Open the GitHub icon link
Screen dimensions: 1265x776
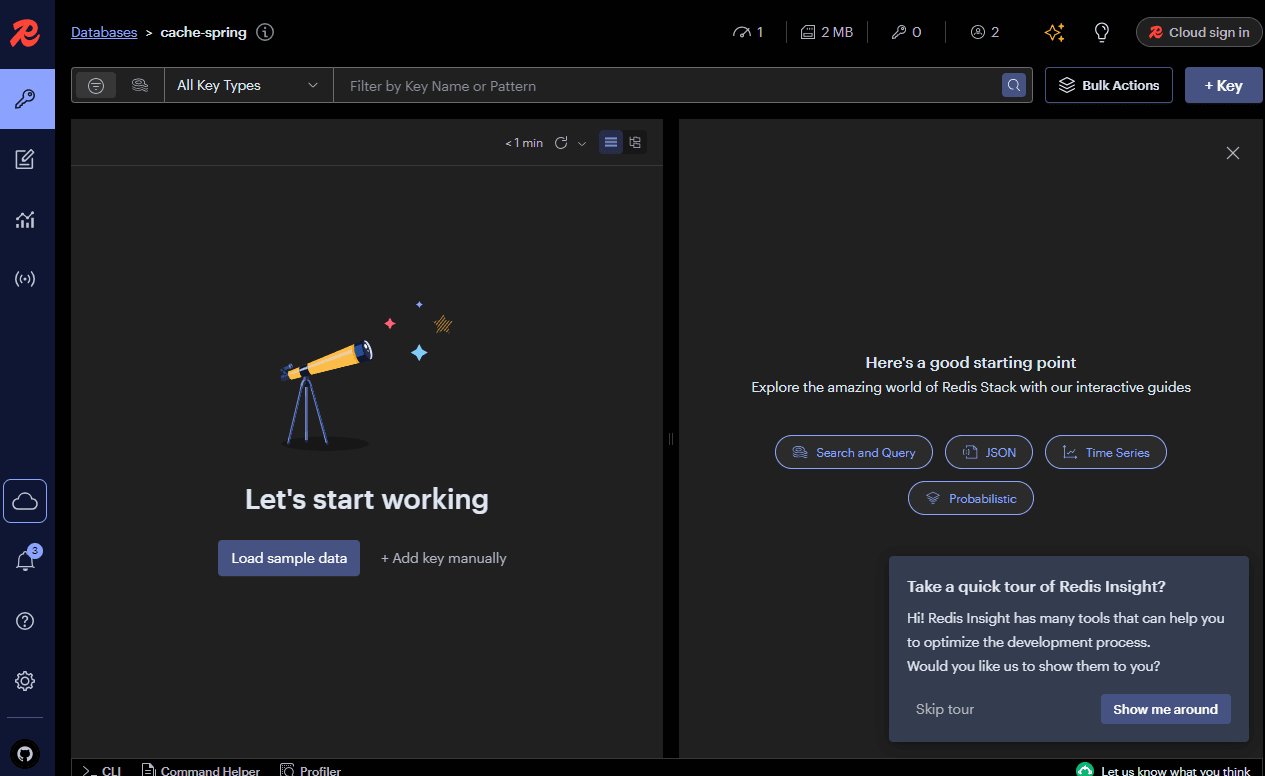[x=25, y=753]
